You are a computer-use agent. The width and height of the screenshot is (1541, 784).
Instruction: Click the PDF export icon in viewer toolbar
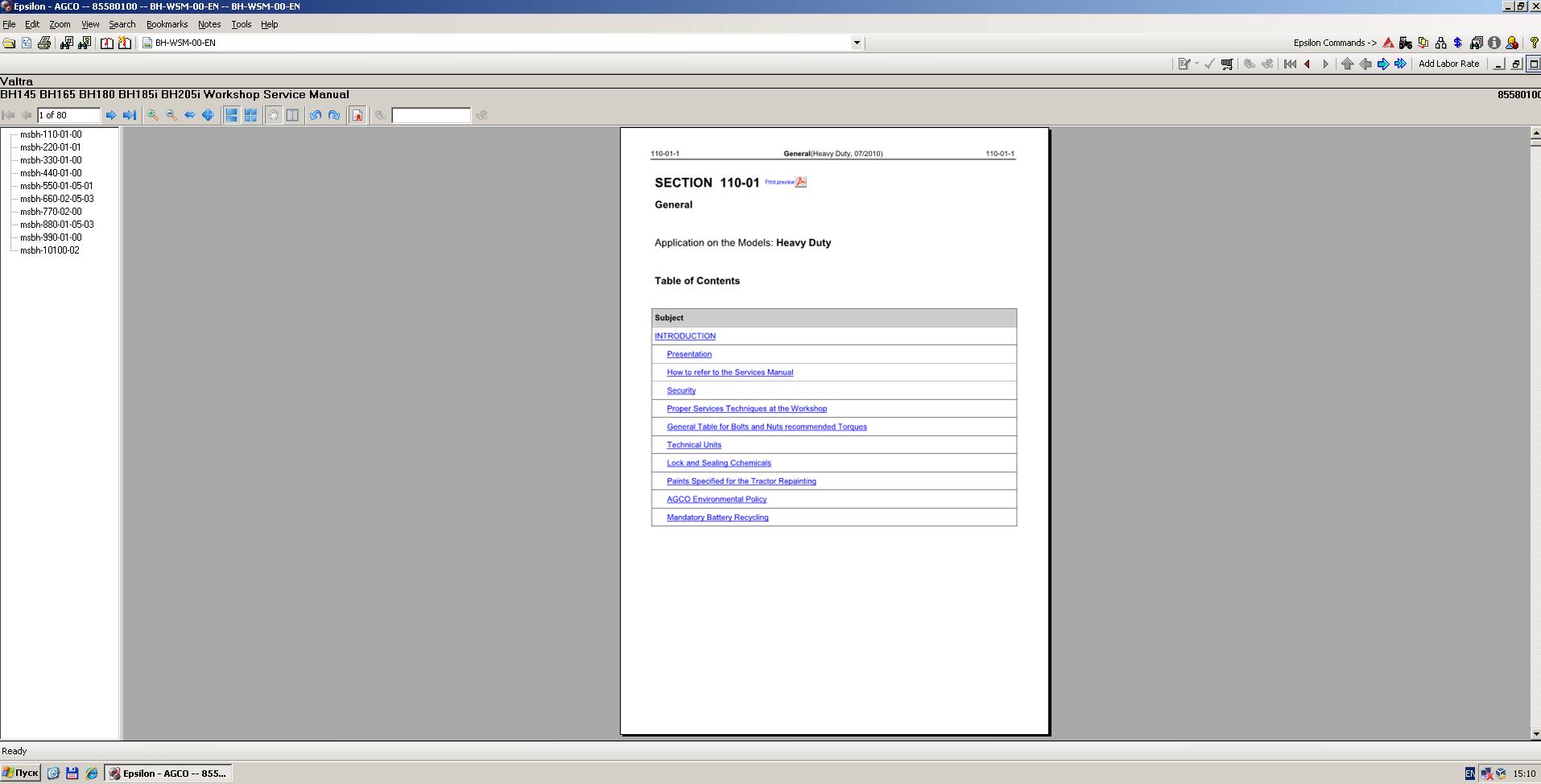(357, 115)
